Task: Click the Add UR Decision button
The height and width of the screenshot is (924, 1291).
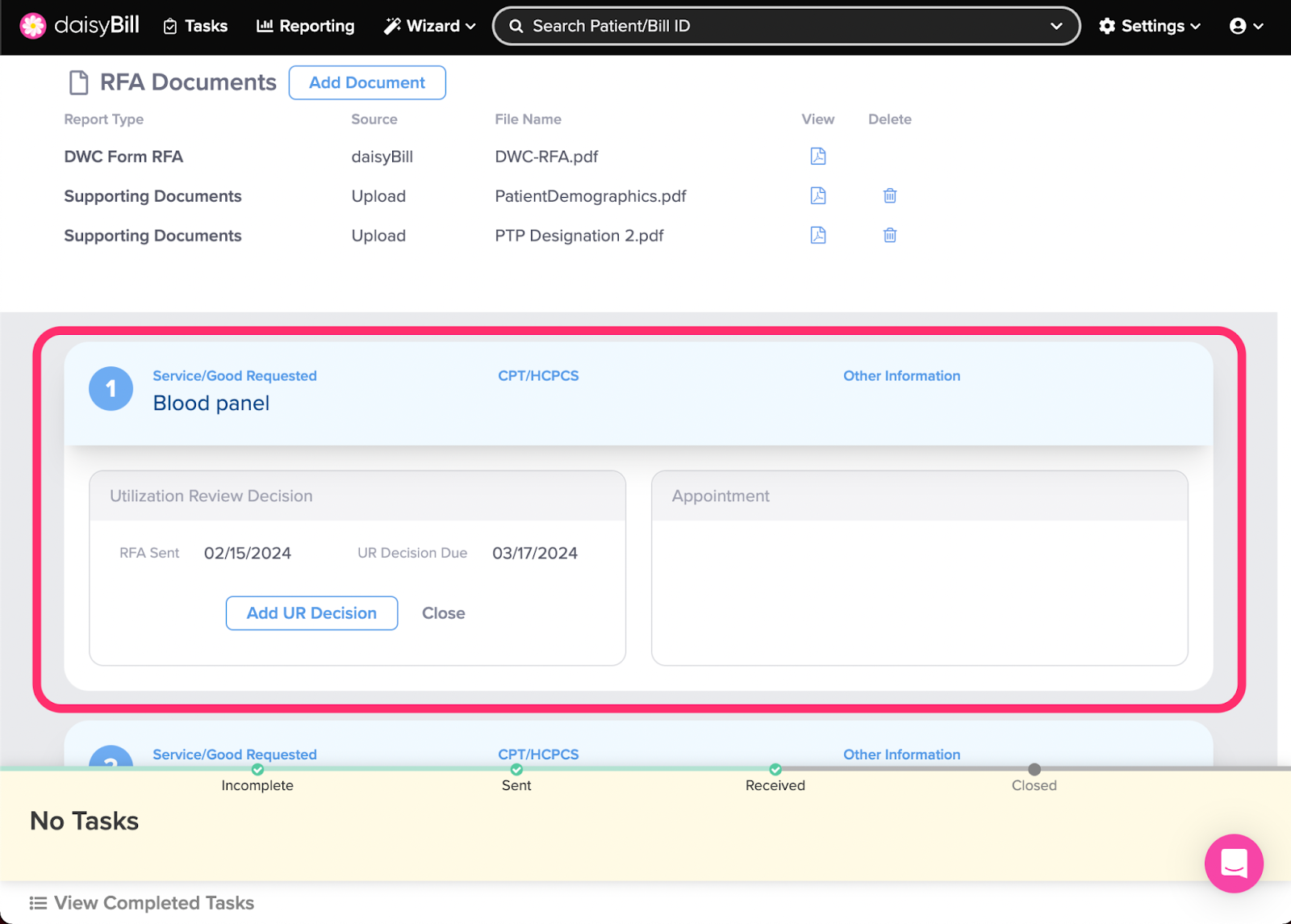Action: pos(311,613)
